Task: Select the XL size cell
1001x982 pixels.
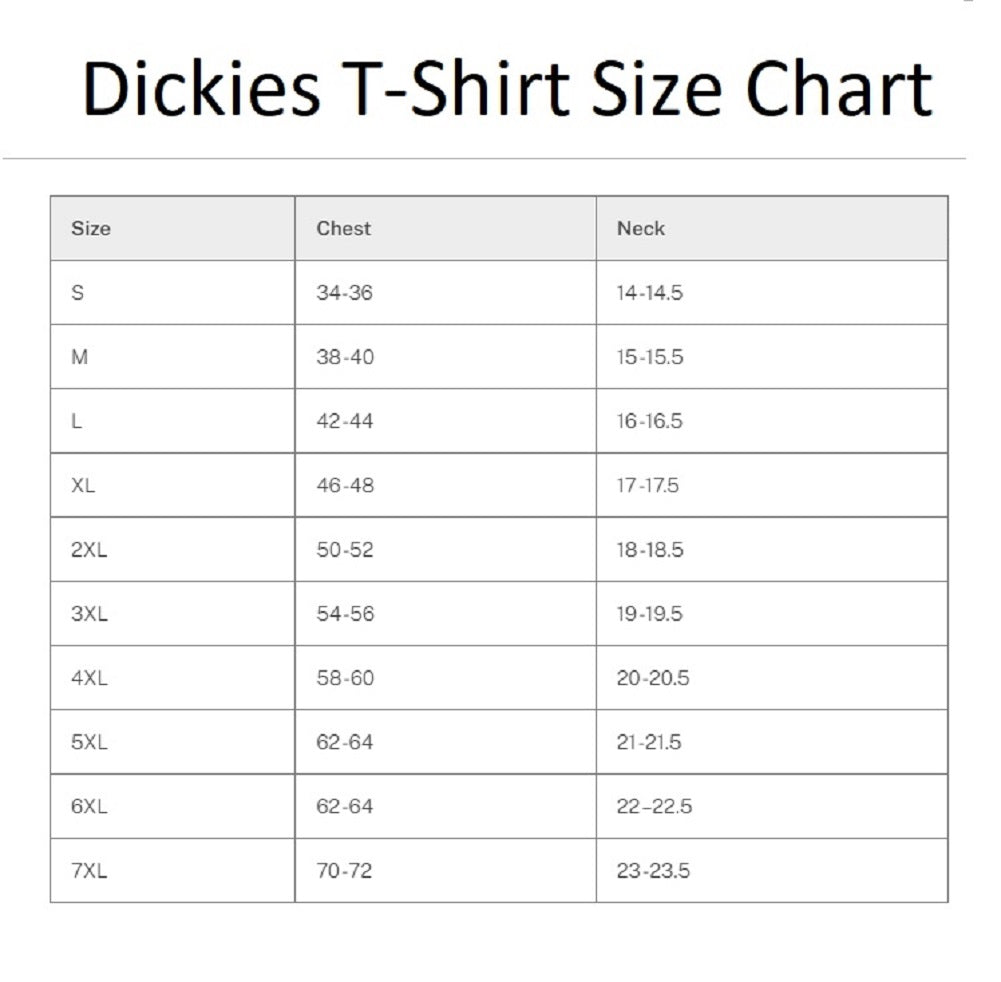Action: 84,485
